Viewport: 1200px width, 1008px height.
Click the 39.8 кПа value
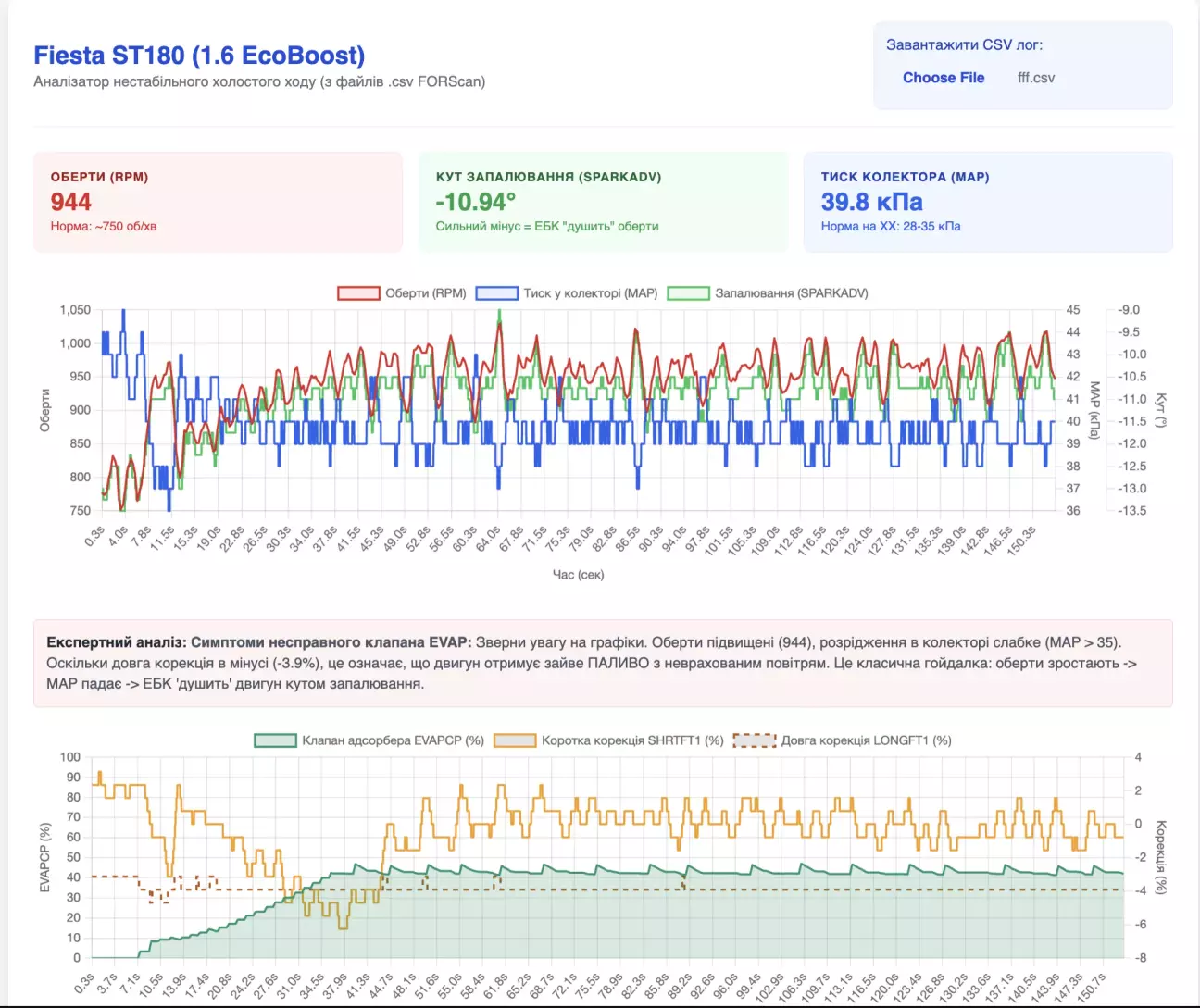coord(871,202)
